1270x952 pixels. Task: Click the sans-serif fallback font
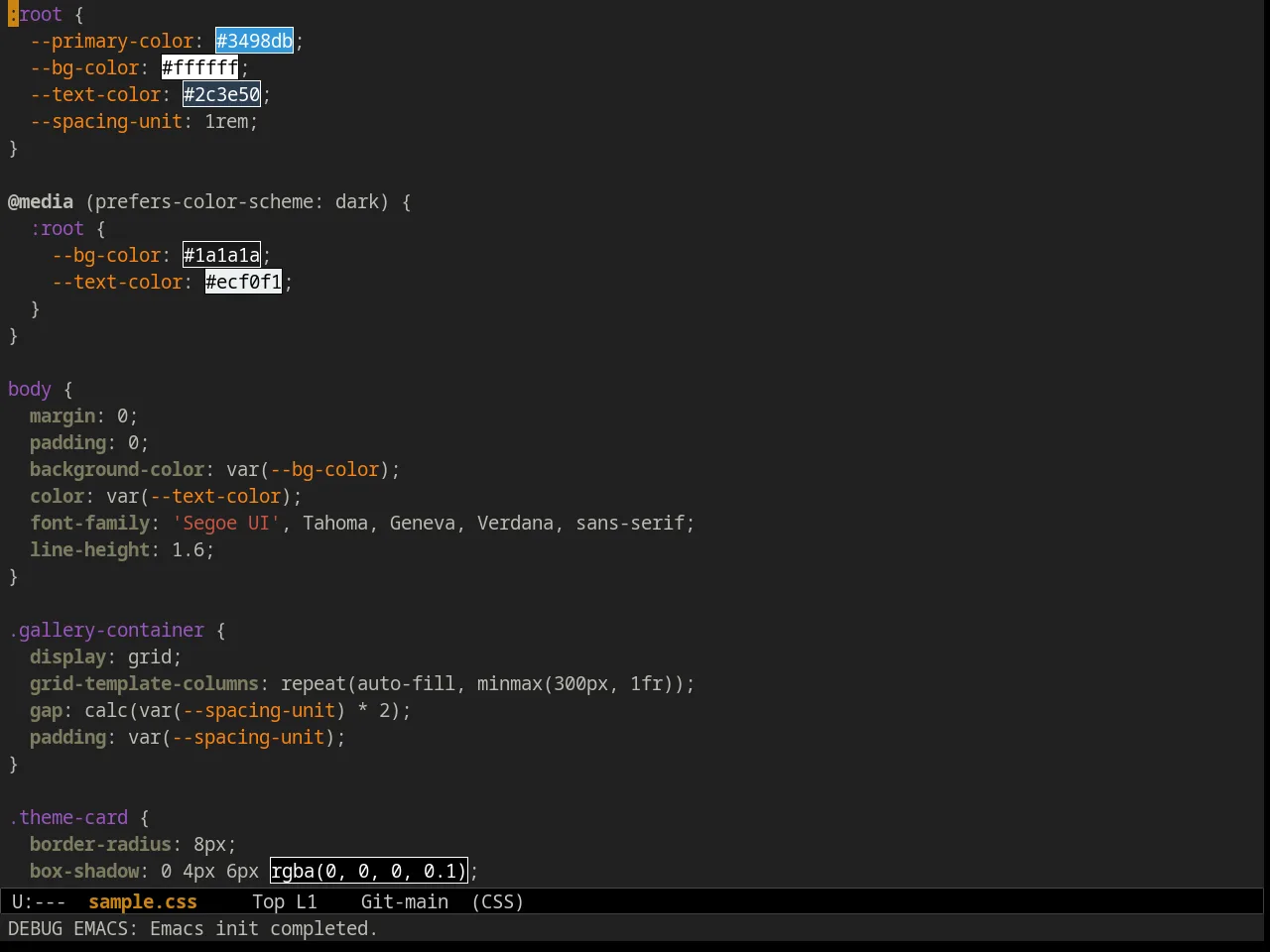point(631,523)
